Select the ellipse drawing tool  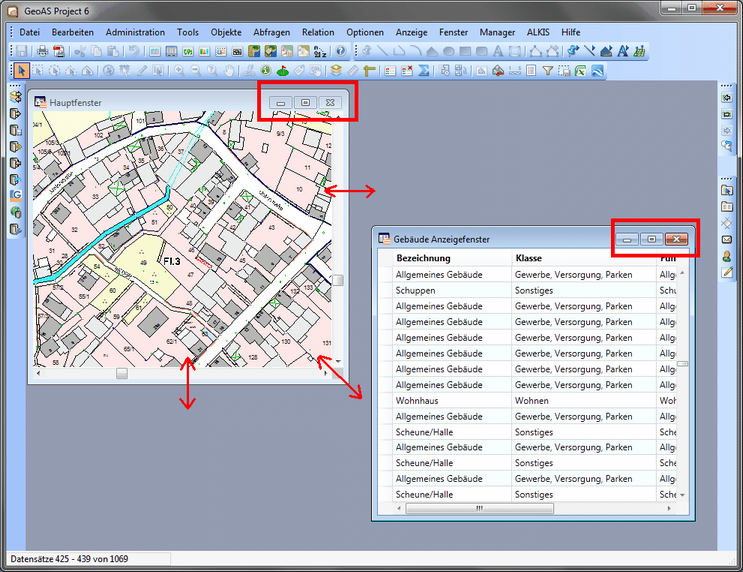[x=449, y=51]
